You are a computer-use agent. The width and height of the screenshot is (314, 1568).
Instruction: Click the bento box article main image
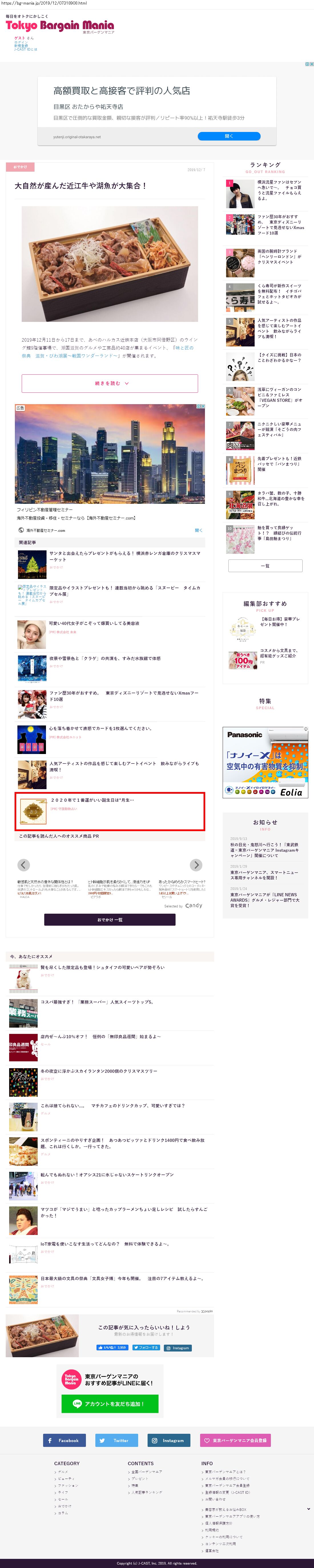tap(110, 264)
